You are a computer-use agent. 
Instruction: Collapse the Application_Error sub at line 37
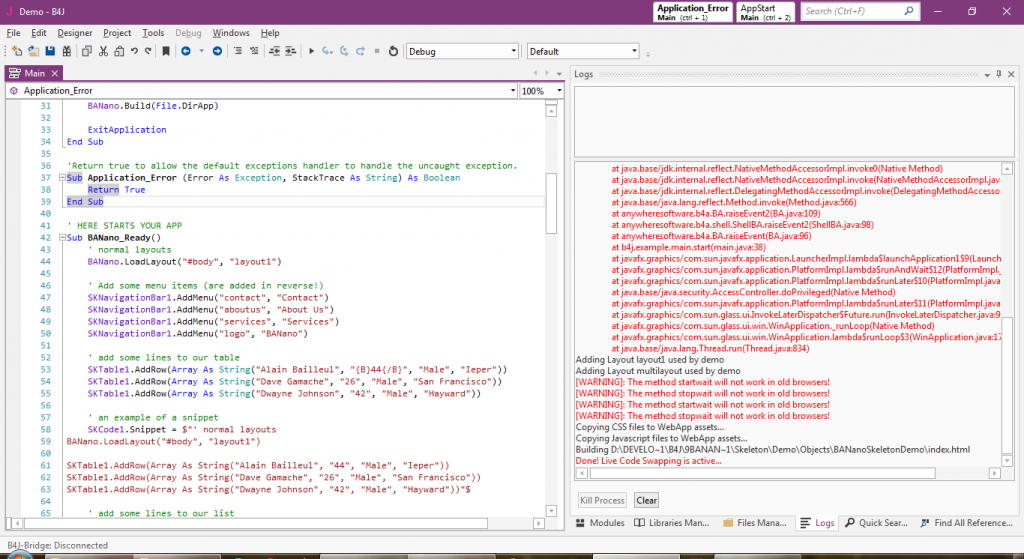point(62,178)
